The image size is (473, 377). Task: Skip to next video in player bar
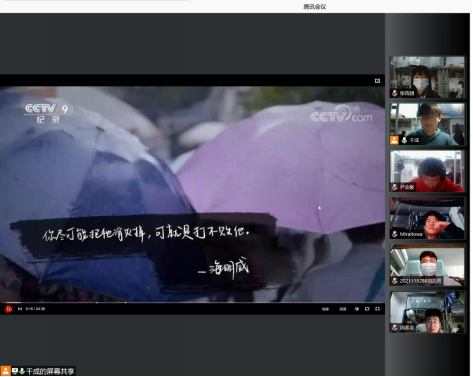pyautogui.click(x=20, y=309)
